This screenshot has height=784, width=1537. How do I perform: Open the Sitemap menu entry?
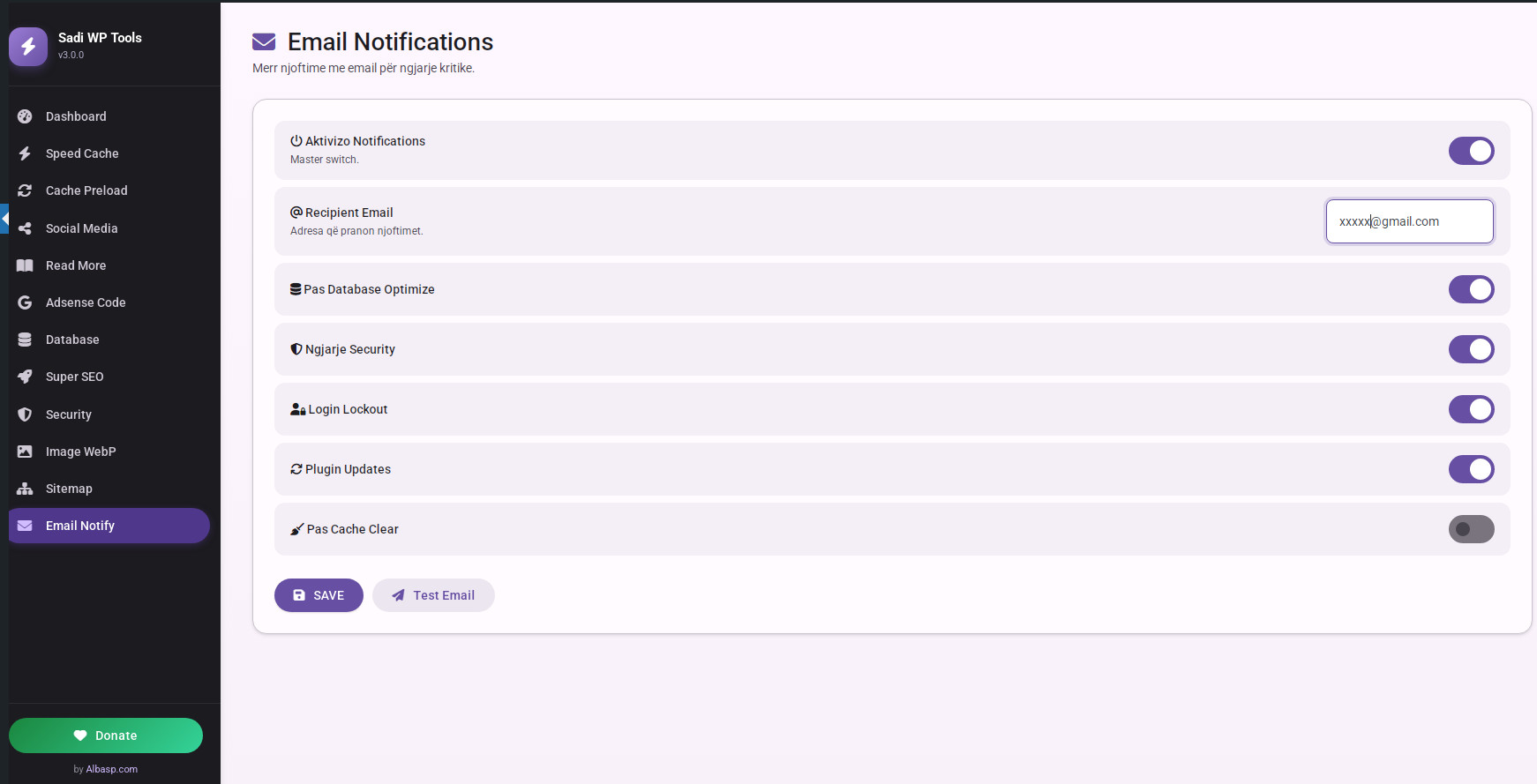109,489
